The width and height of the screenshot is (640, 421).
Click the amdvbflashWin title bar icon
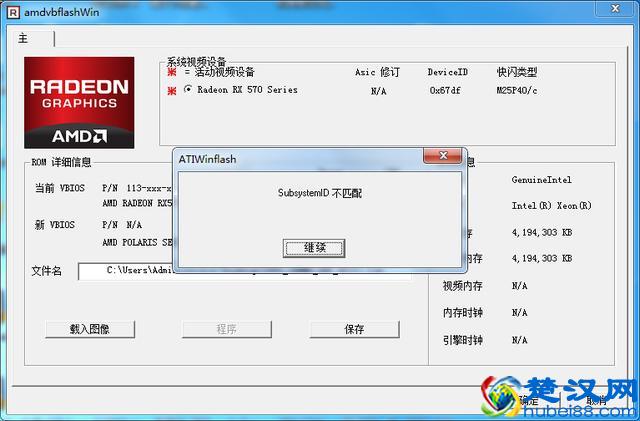click(13, 13)
